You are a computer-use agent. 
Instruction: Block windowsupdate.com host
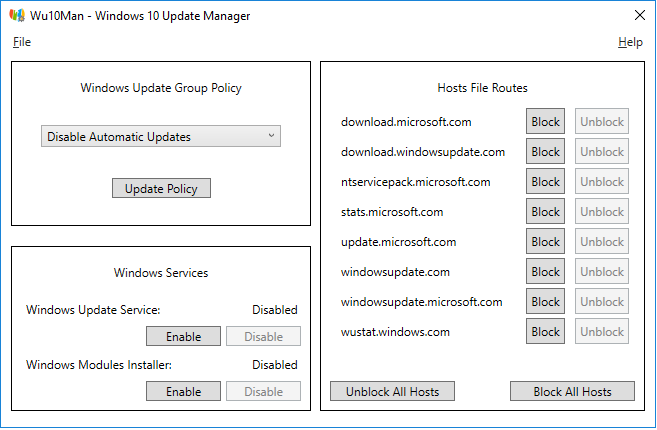click(x=546, y=272)
